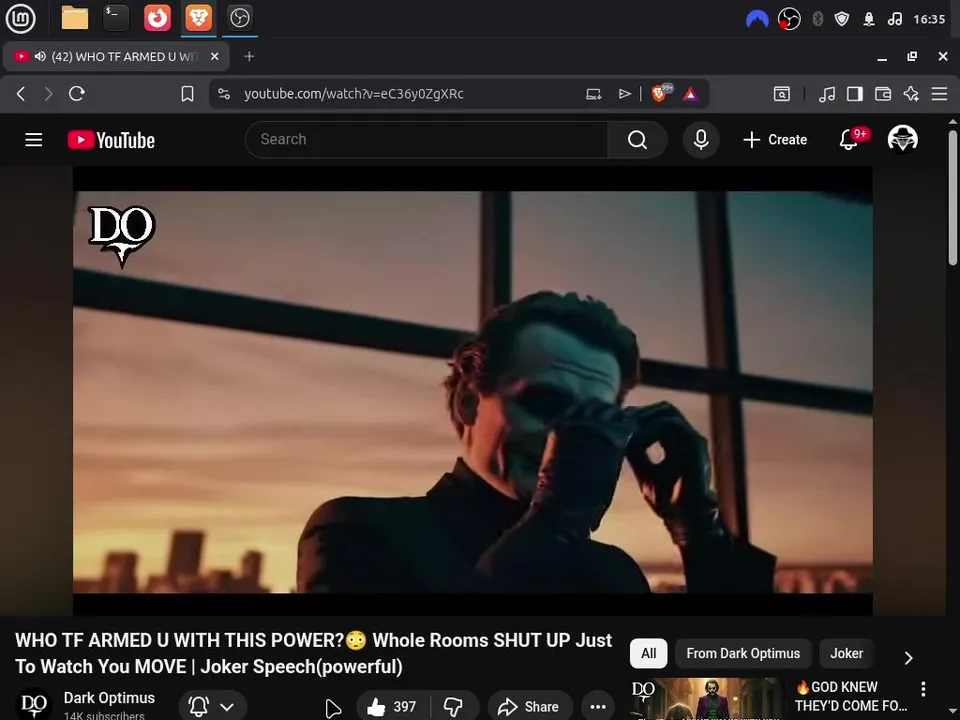Click the video player to pause
The image size is (960, 720).
(473, 391)
